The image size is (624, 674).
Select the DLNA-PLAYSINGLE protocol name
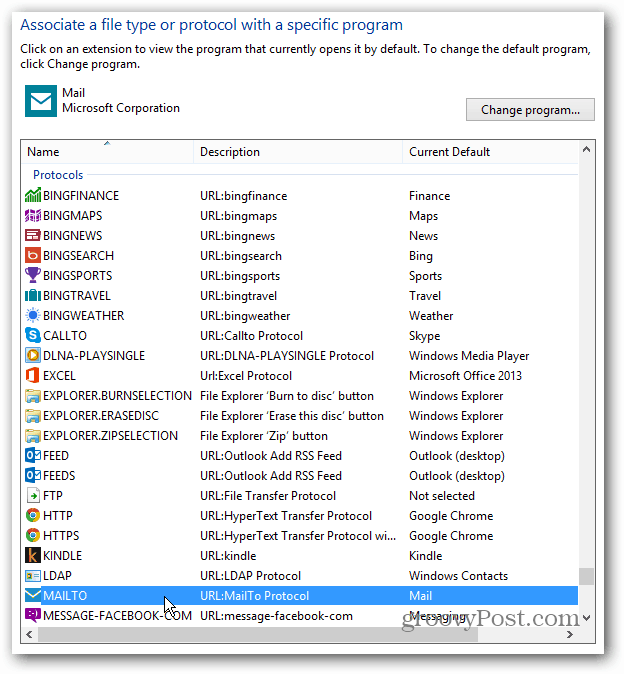[x=94, y=355]
